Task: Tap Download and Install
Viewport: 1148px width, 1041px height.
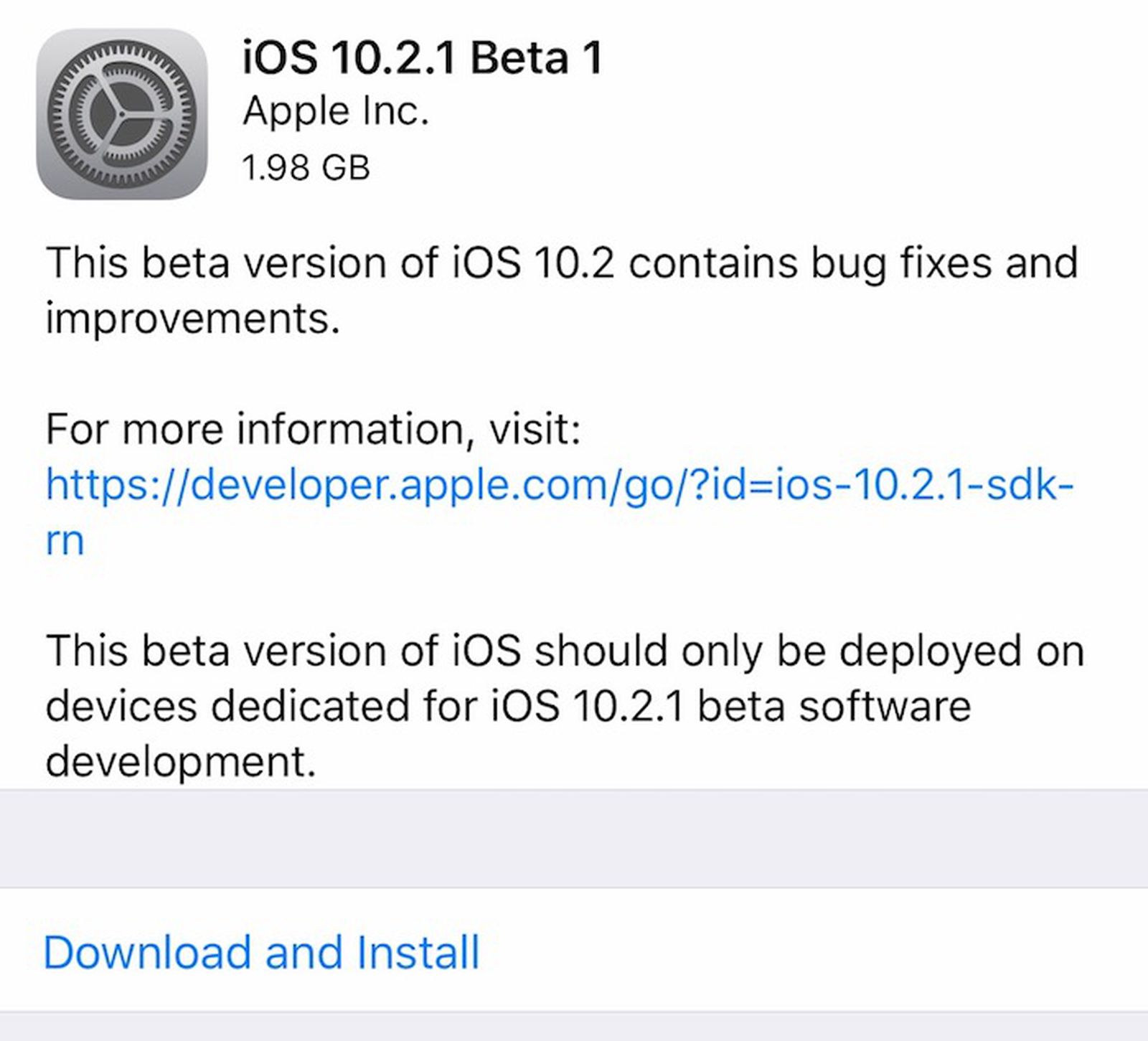Action: pyautogui.click(x=261, y=952)
